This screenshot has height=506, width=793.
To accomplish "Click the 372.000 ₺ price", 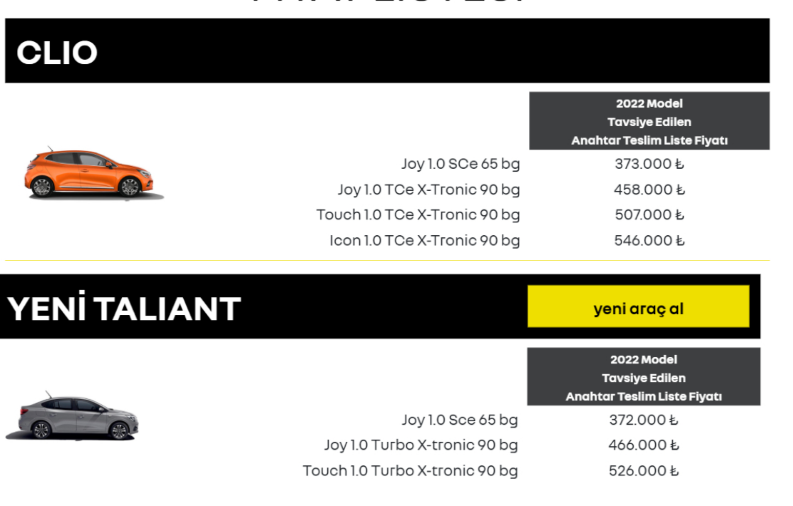I will (643, 420).
